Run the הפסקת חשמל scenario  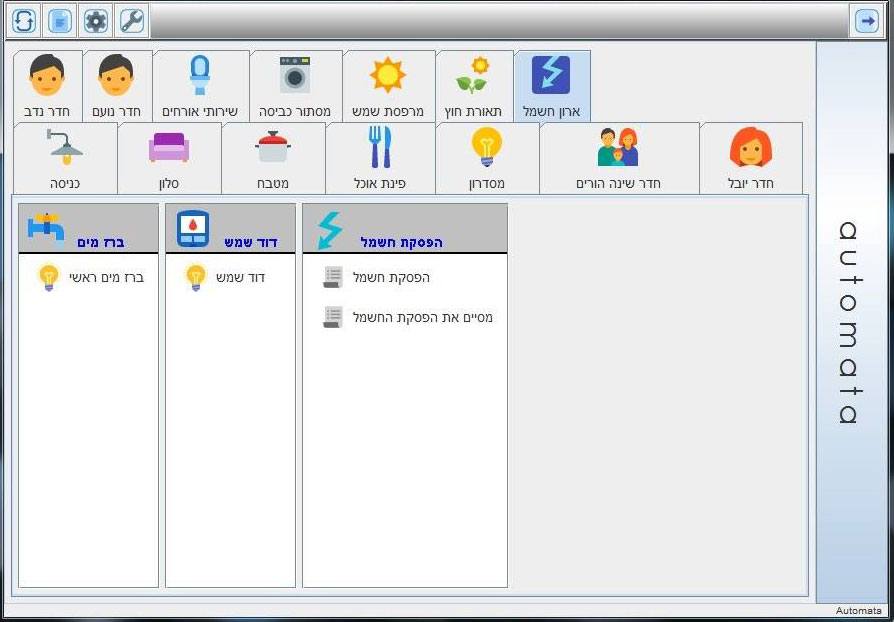(x=333, y=277)
